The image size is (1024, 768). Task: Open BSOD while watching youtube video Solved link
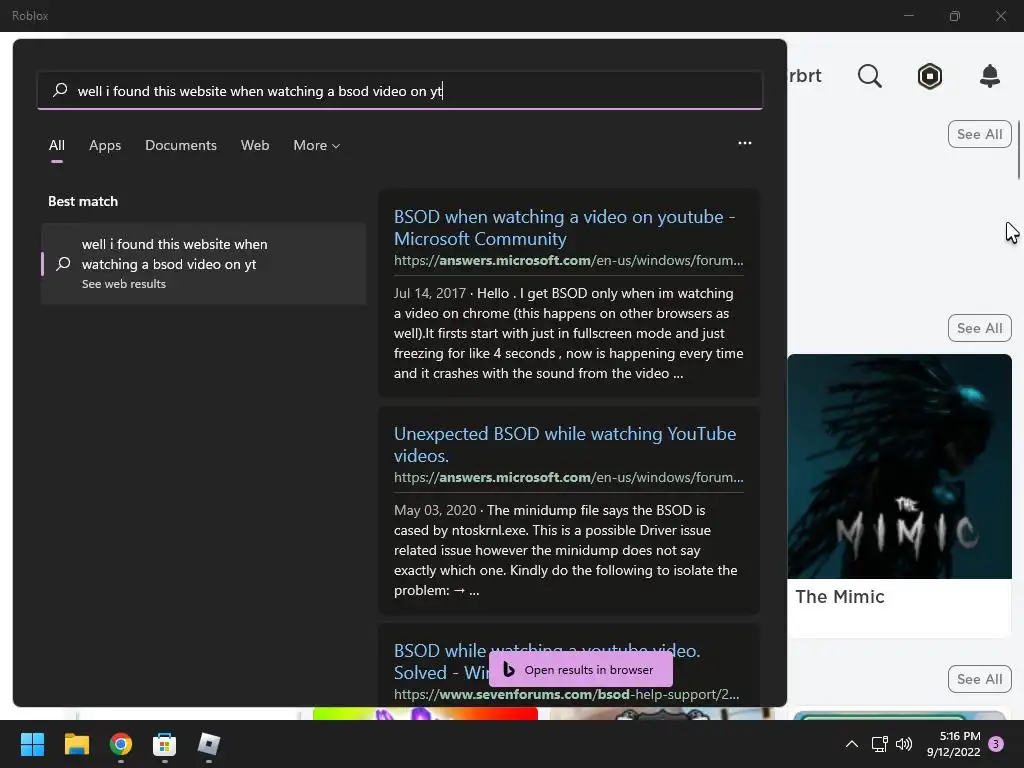click(x=547, y=661)
